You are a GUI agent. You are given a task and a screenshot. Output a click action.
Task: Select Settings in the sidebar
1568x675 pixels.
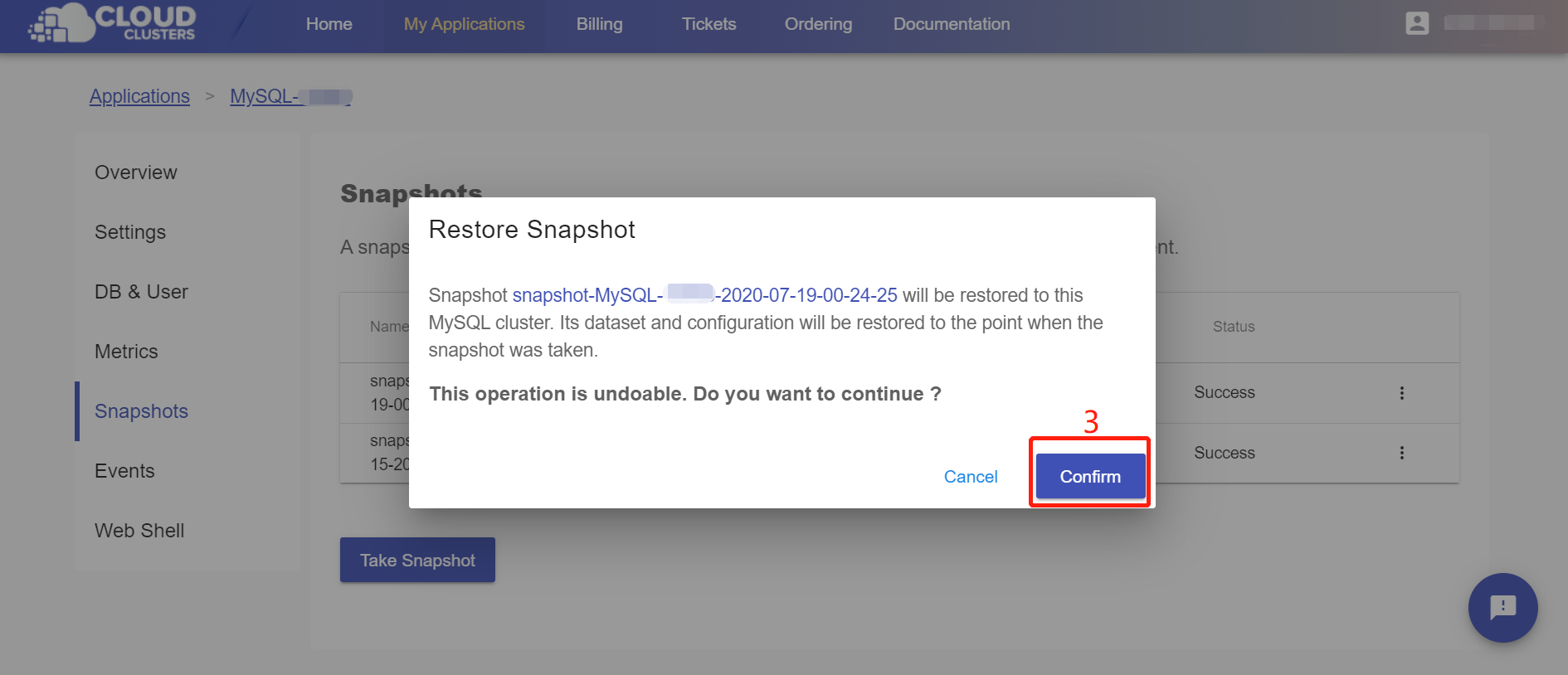[x=130, y=232]
